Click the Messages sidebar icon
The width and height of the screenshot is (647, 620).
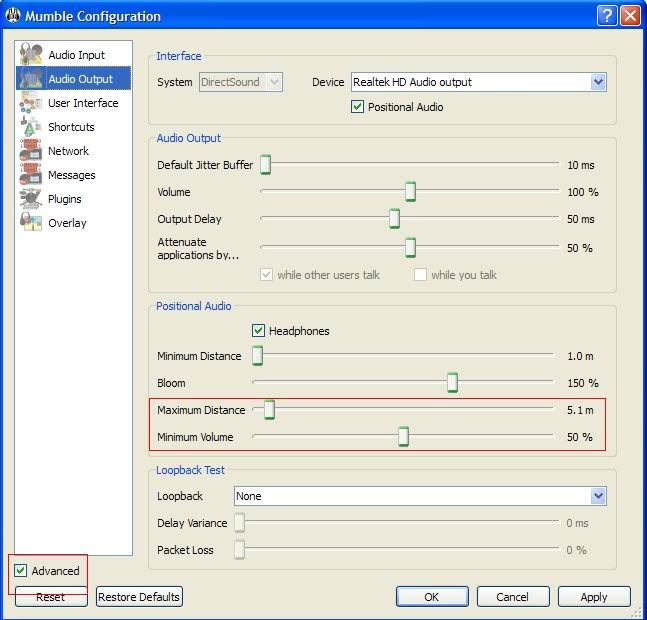coord(31,174)
